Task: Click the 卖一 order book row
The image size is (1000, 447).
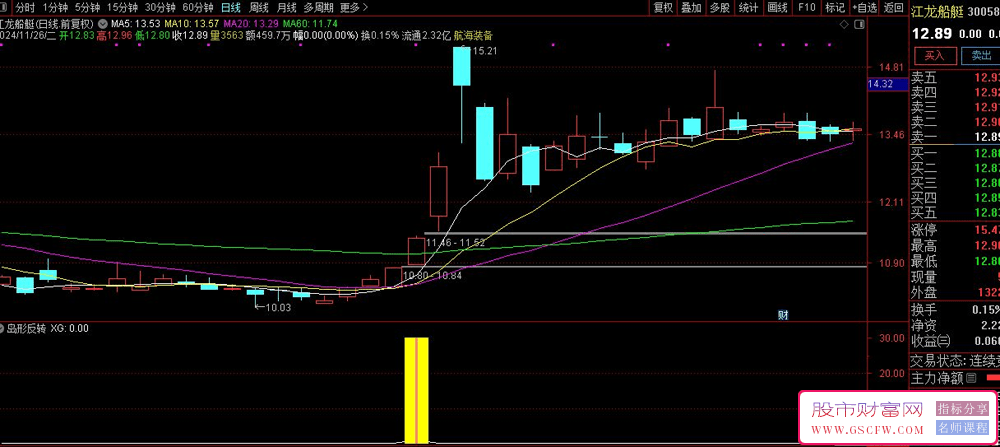Action: tap(954, 136)
